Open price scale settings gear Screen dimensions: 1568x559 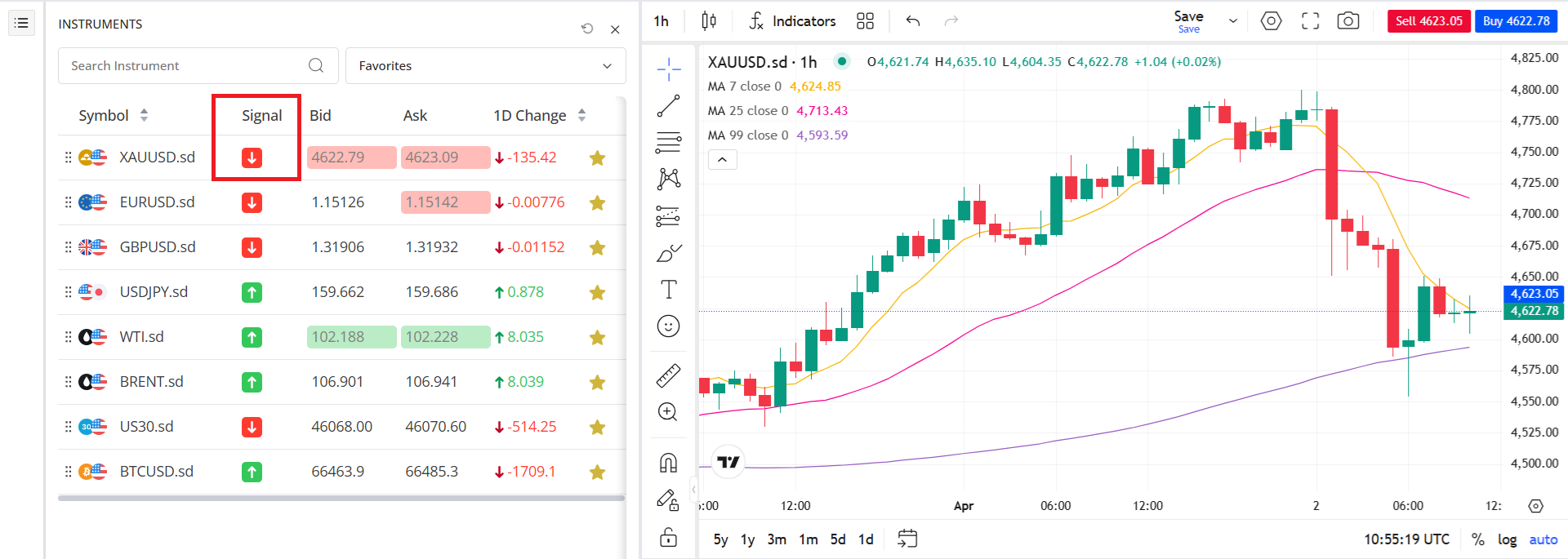click(x=1536, y=506)
